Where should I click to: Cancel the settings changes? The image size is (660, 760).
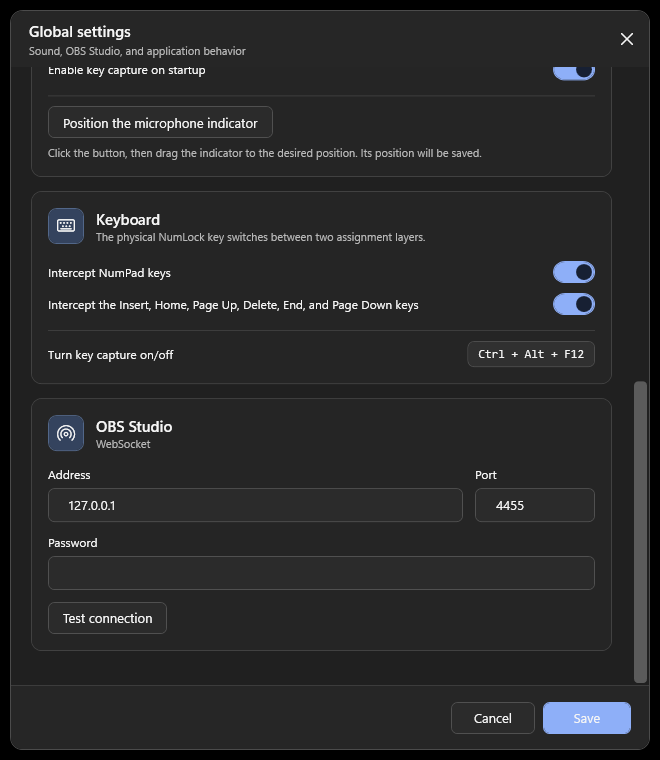click(493, 718)
